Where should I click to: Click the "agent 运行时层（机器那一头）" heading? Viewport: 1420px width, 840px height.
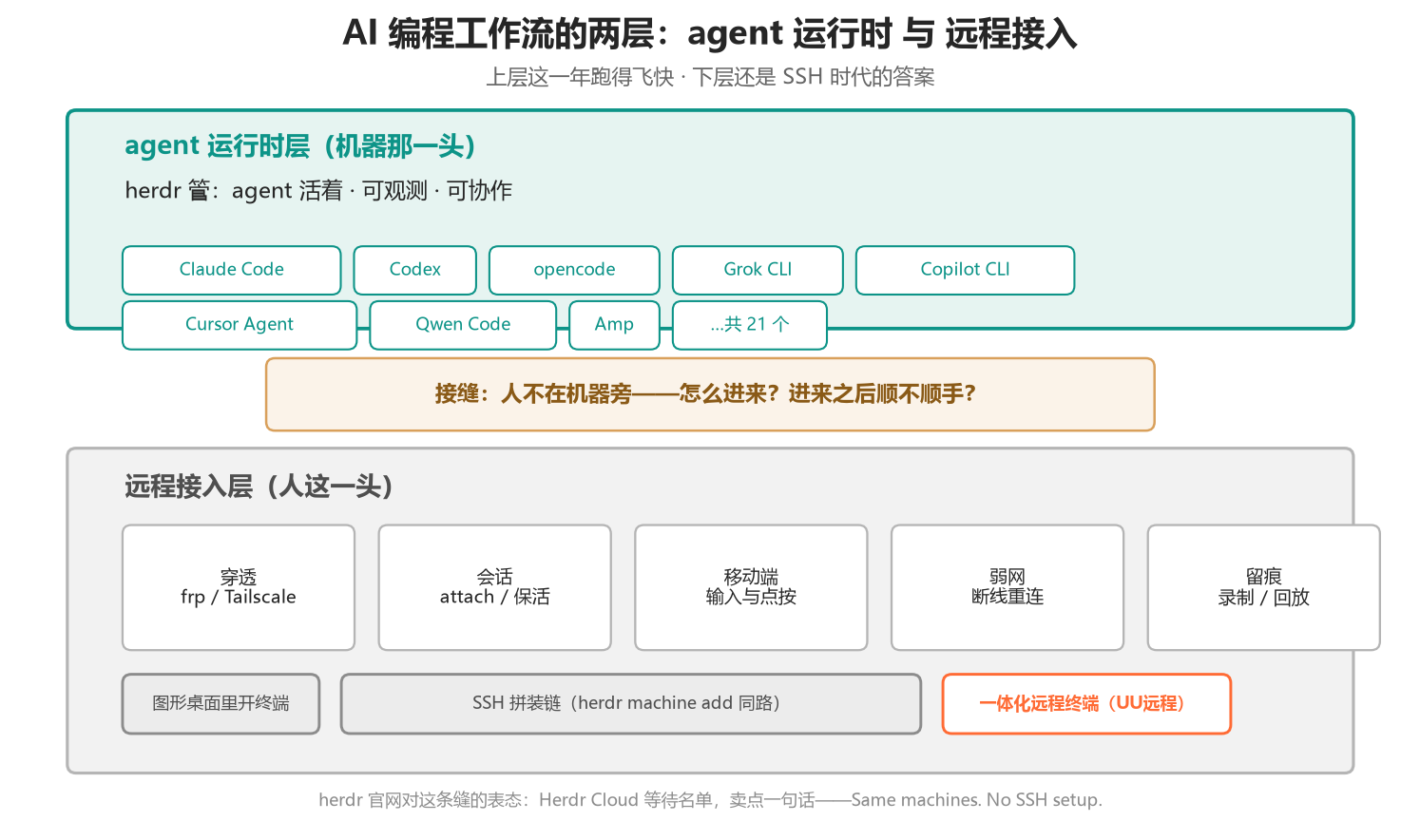click(300, 146)
